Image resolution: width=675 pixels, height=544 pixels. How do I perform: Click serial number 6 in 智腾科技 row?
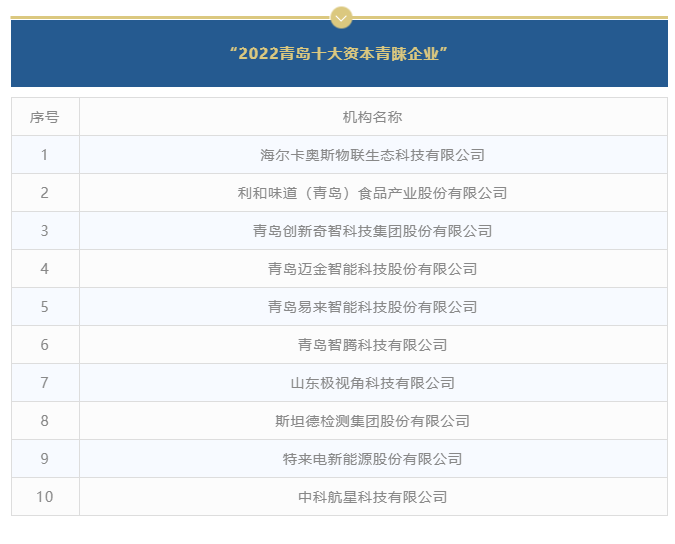tap(44, 345)
